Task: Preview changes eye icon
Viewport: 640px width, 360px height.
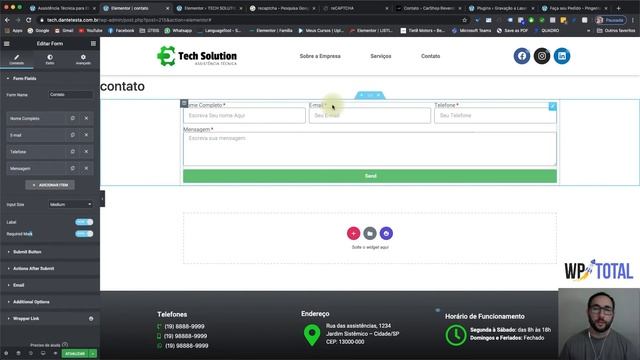Action: coord(56,353)
